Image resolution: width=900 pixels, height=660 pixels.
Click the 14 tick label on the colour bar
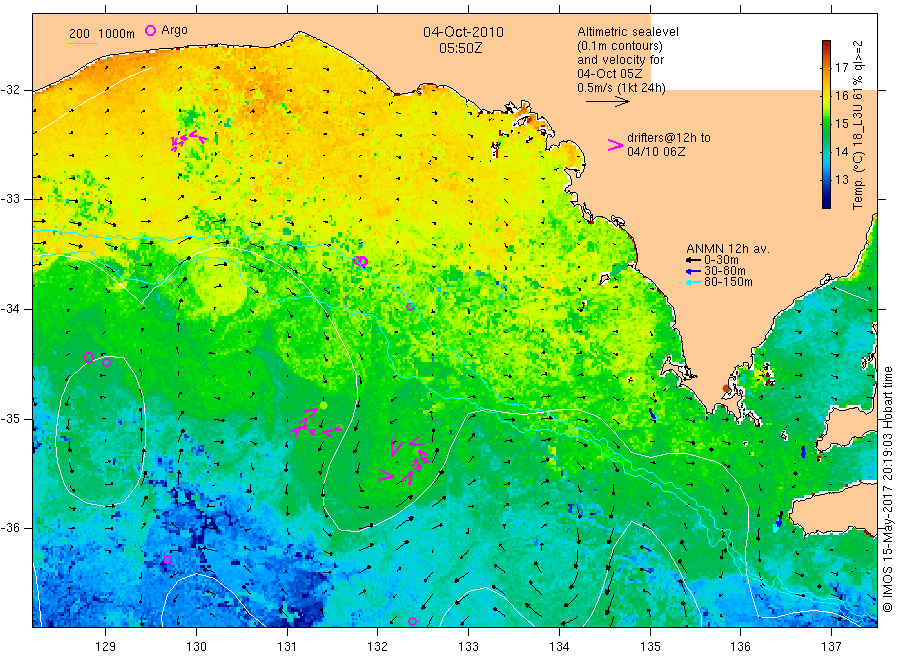(x=841, y=152)
